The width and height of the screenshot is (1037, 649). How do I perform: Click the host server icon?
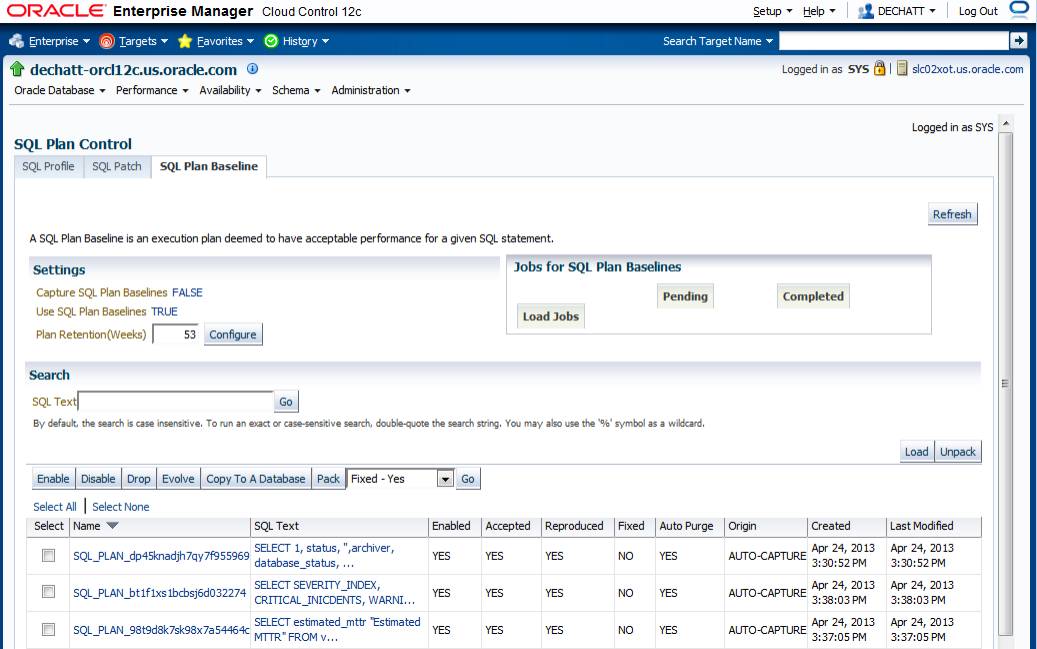[902, 67]
